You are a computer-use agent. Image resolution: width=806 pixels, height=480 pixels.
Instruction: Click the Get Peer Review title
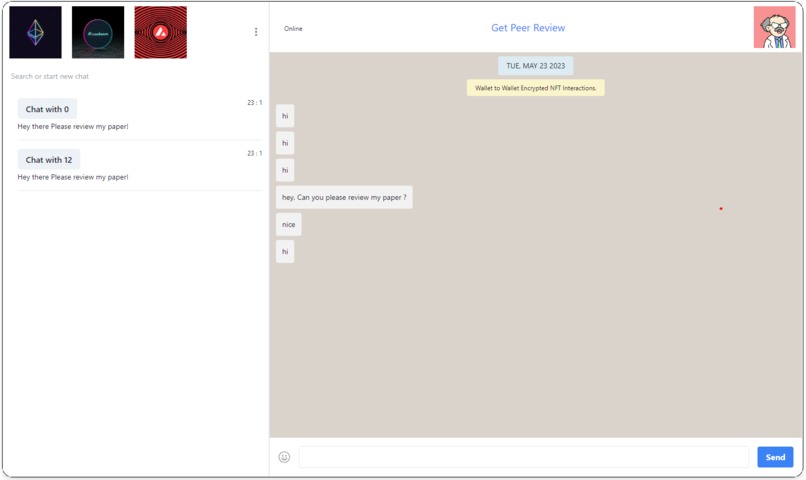[x=528, y=28]
